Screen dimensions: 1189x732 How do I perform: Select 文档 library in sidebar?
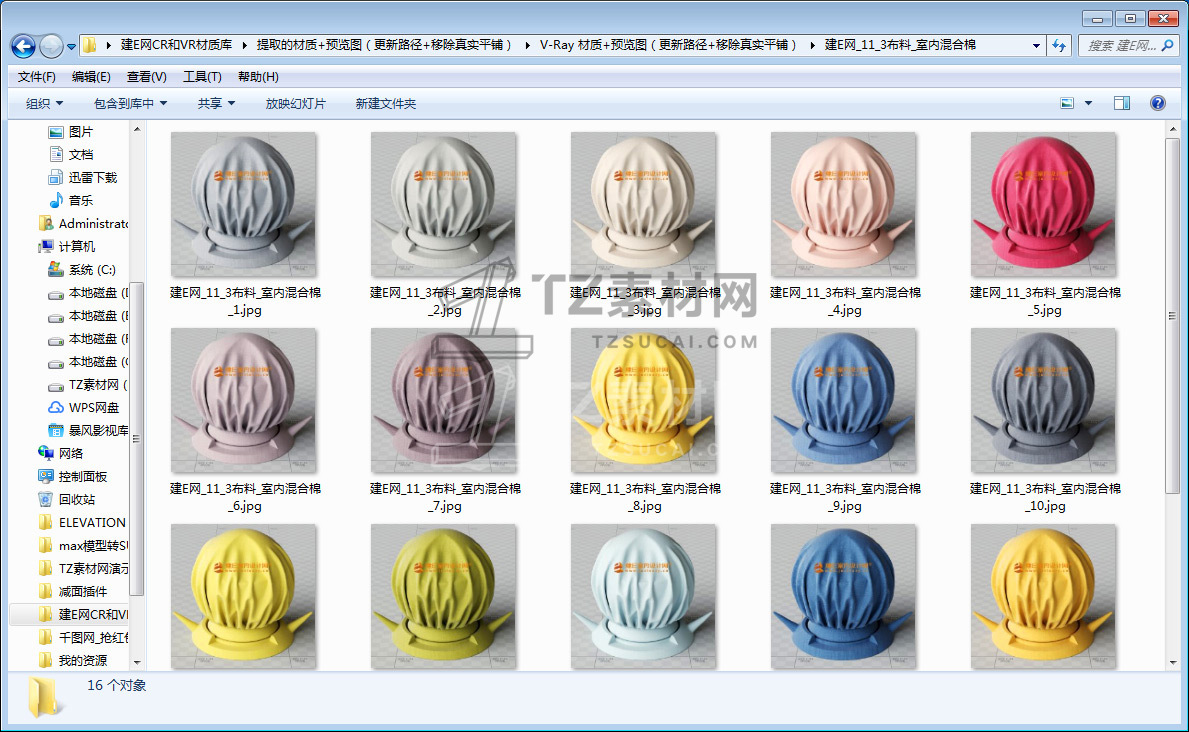tap(71, 155)
